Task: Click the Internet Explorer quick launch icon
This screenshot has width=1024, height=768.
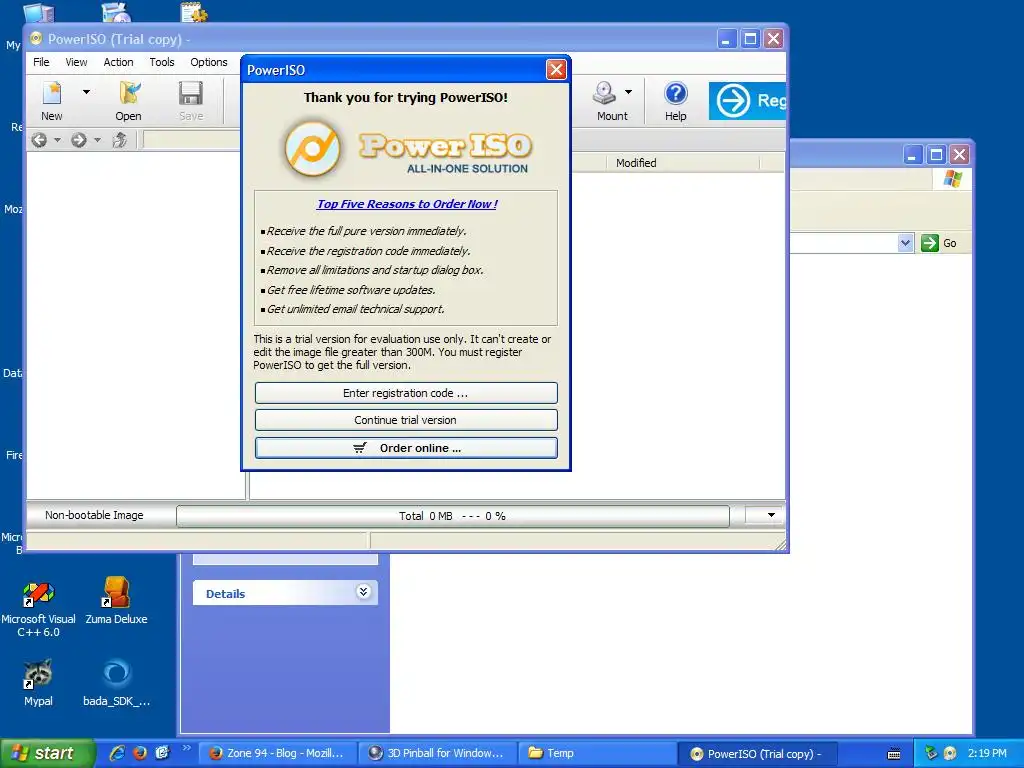Action: click(118, 753)
